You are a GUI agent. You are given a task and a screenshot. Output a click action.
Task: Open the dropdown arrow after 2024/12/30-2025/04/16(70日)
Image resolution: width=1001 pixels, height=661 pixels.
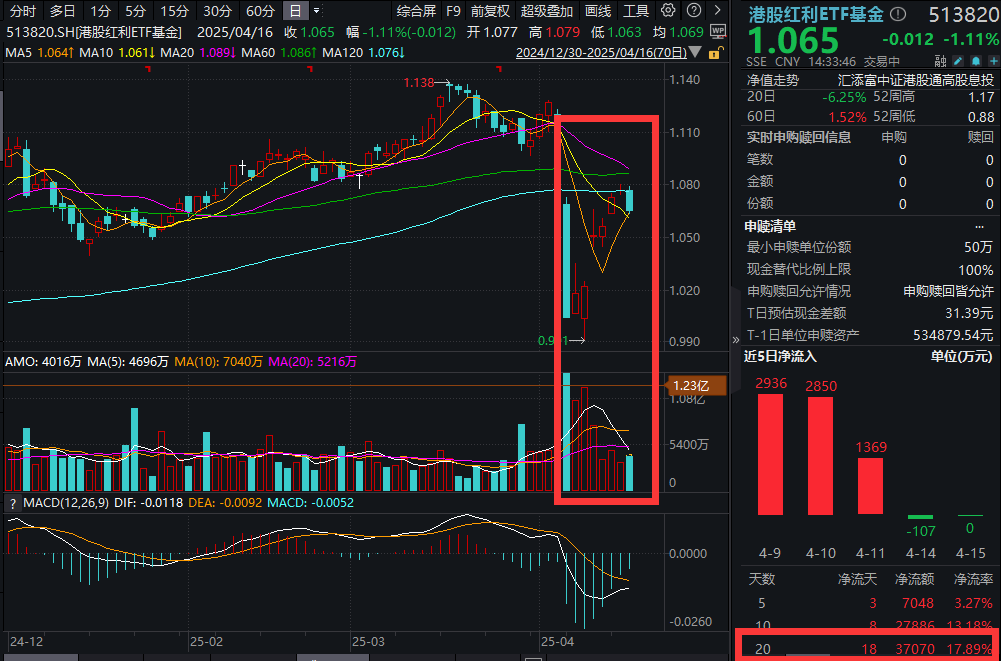click(695, 52)
